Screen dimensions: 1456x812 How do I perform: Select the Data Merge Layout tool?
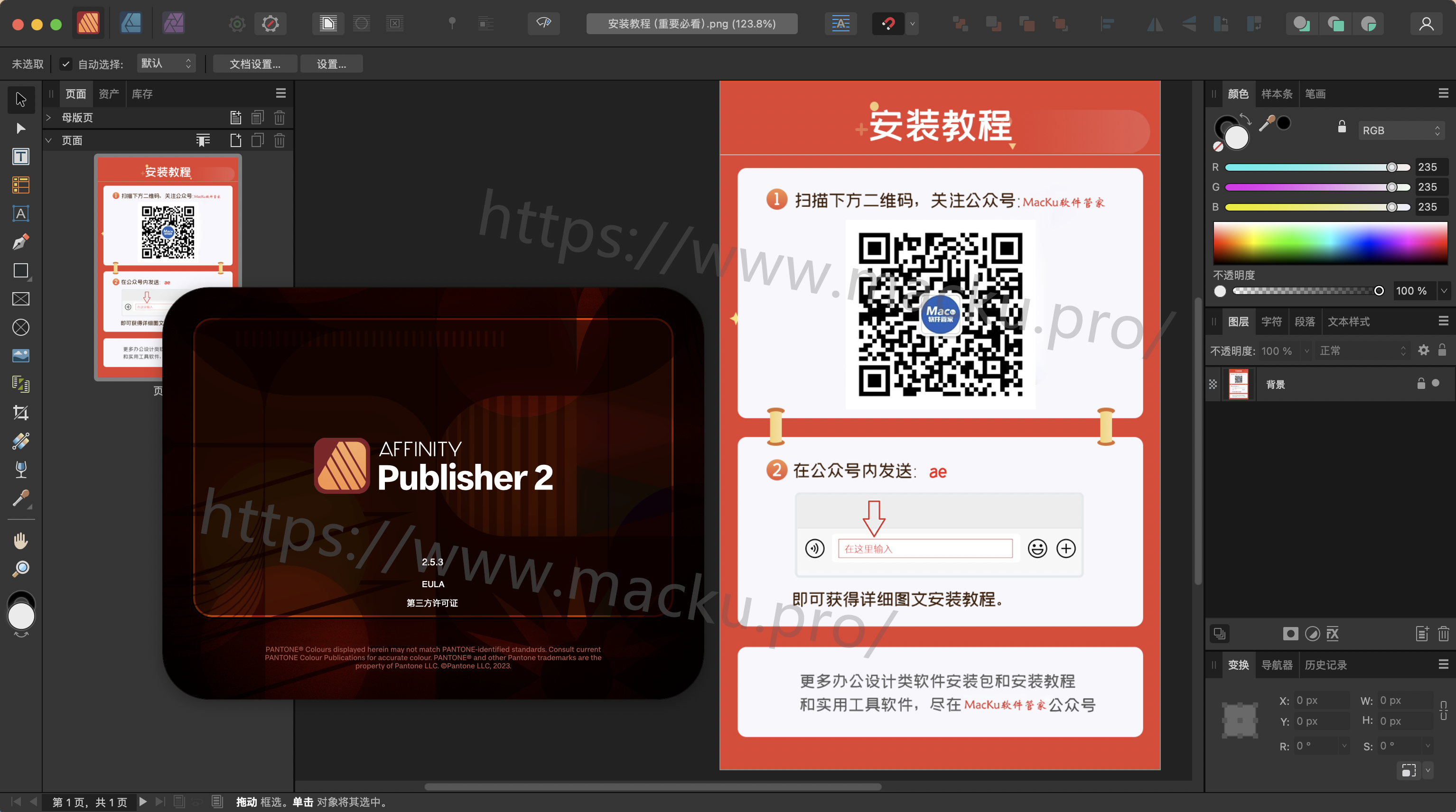click(21, 384)
